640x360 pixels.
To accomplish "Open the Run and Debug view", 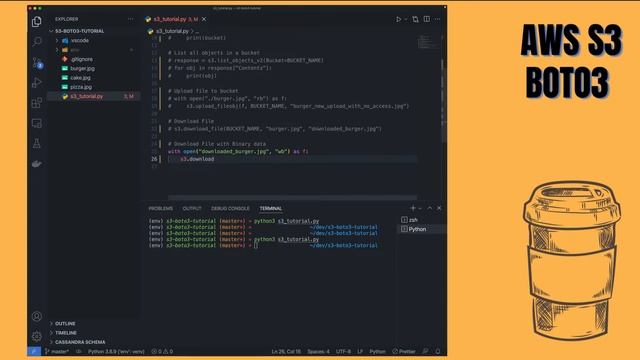I will 37,82.
